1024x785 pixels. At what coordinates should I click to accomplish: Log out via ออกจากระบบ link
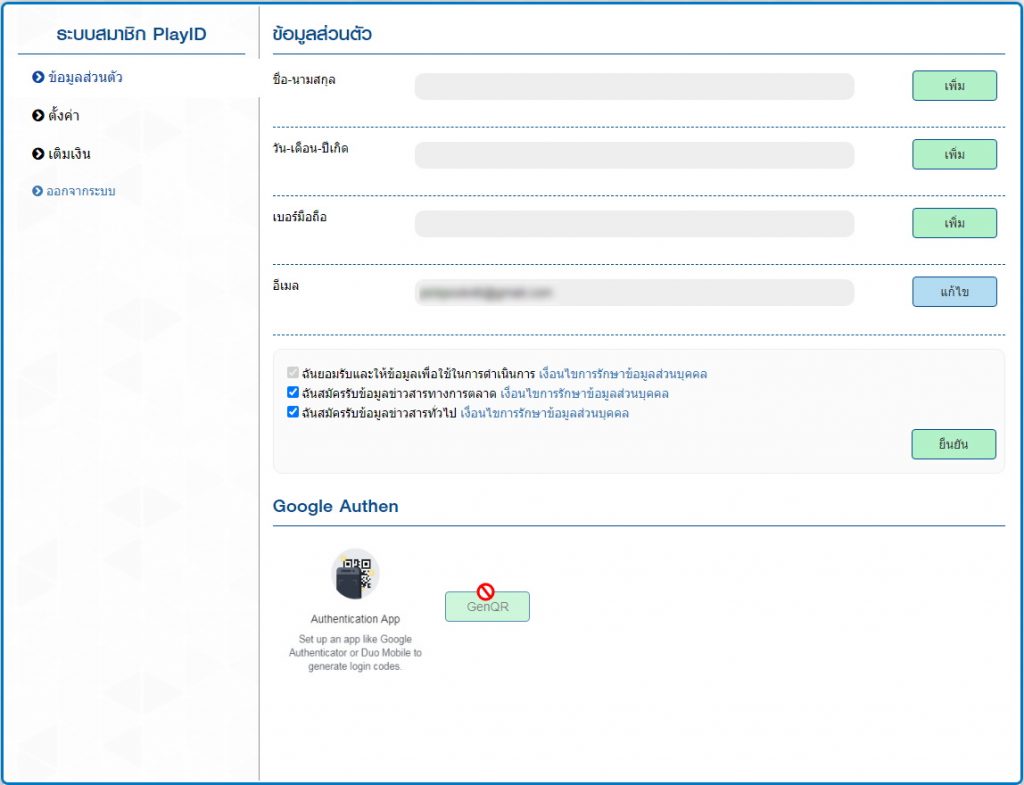tap(81, 191)
